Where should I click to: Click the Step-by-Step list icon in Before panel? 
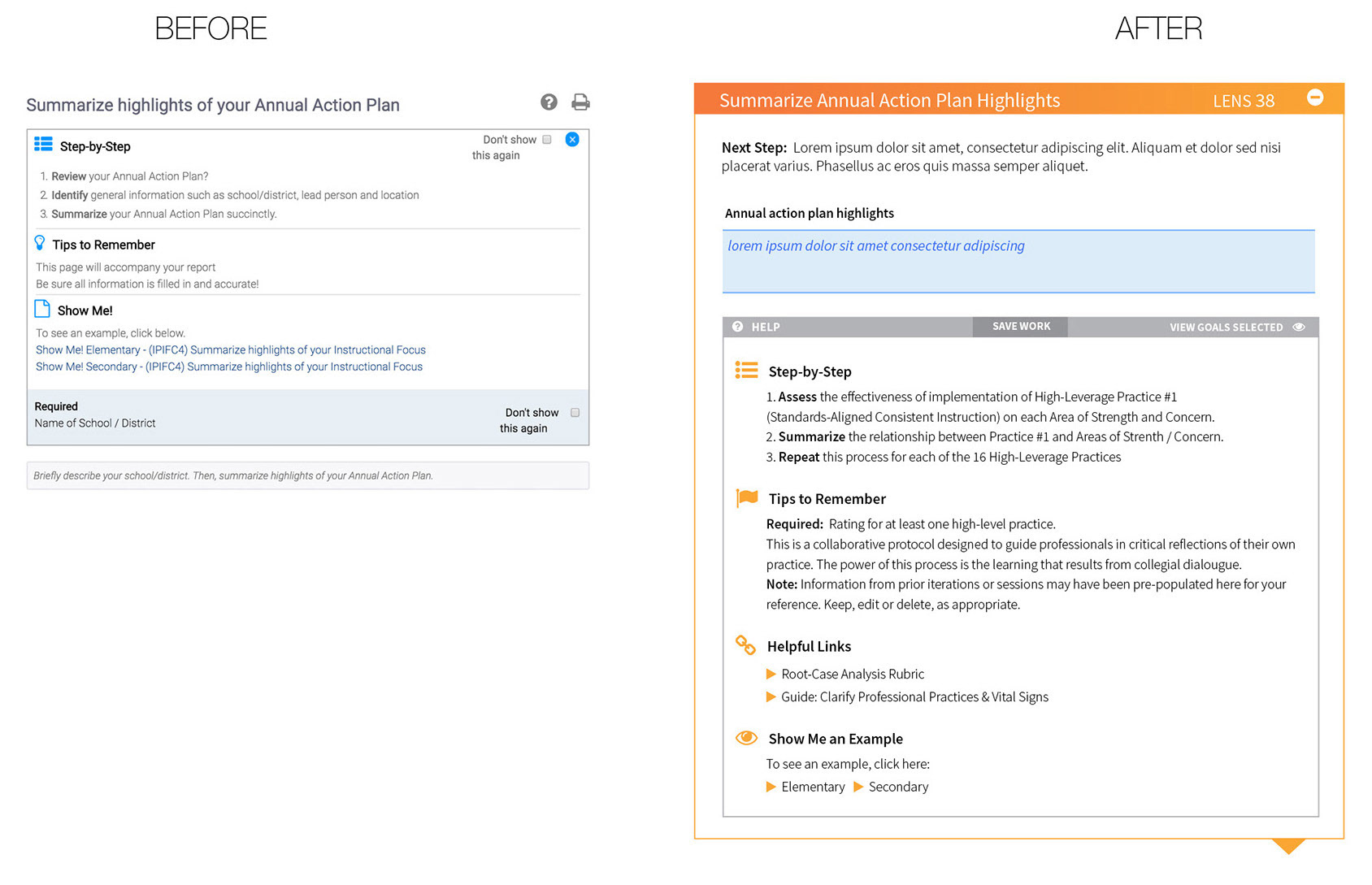(43, 145)
